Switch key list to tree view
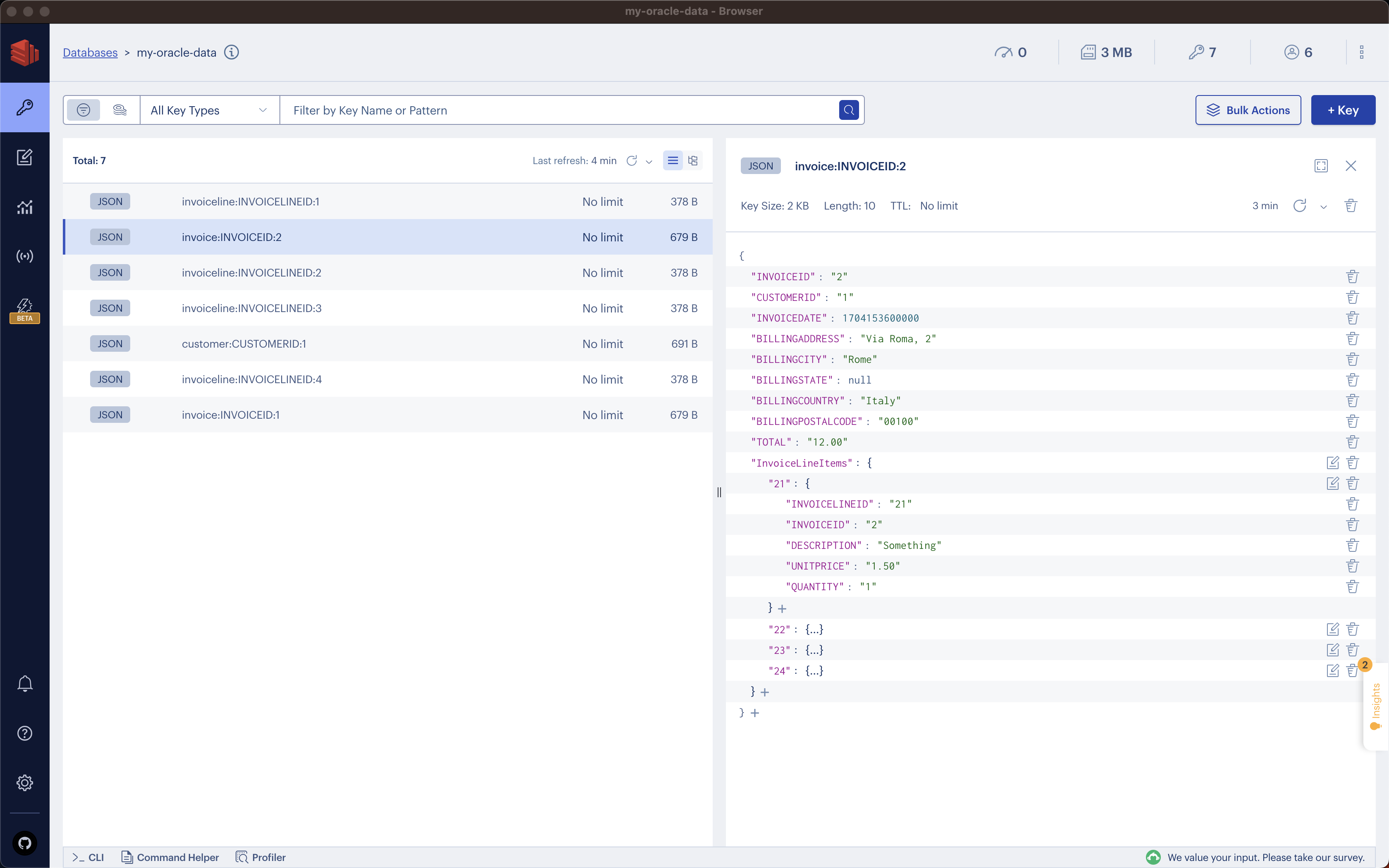The height and width of the screenshot is (868, 1389). [693, 161]
